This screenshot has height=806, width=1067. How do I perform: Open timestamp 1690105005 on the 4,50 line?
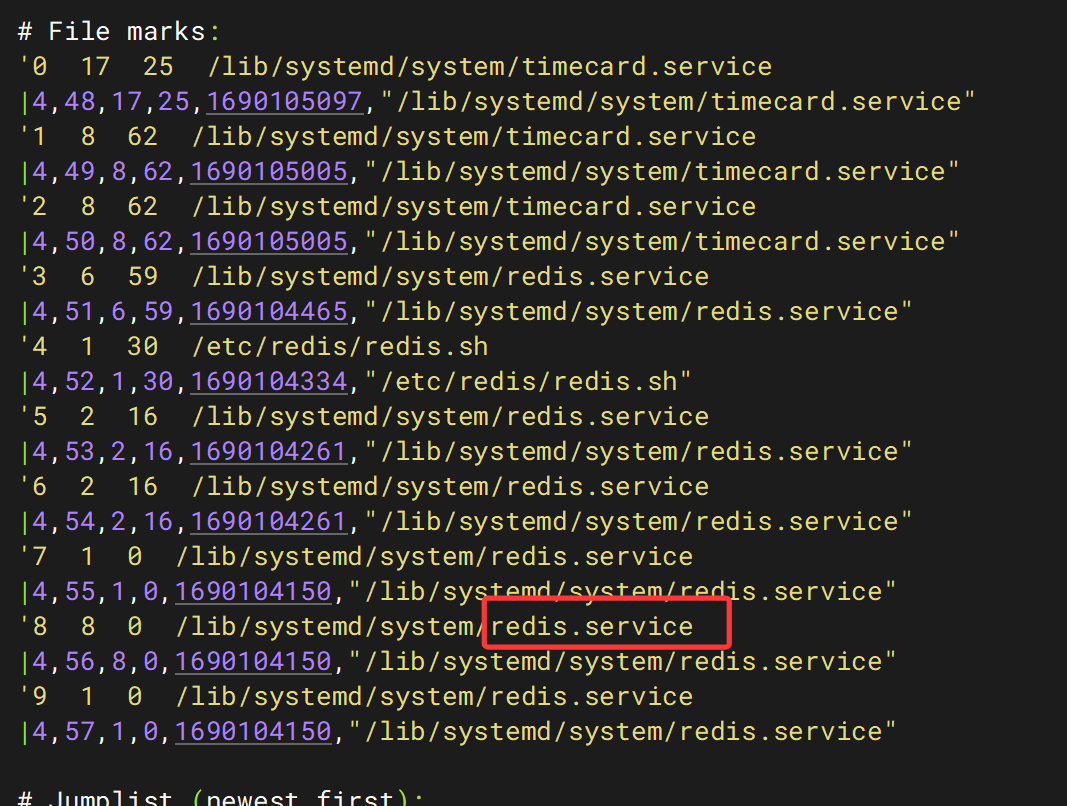(269, 242)
